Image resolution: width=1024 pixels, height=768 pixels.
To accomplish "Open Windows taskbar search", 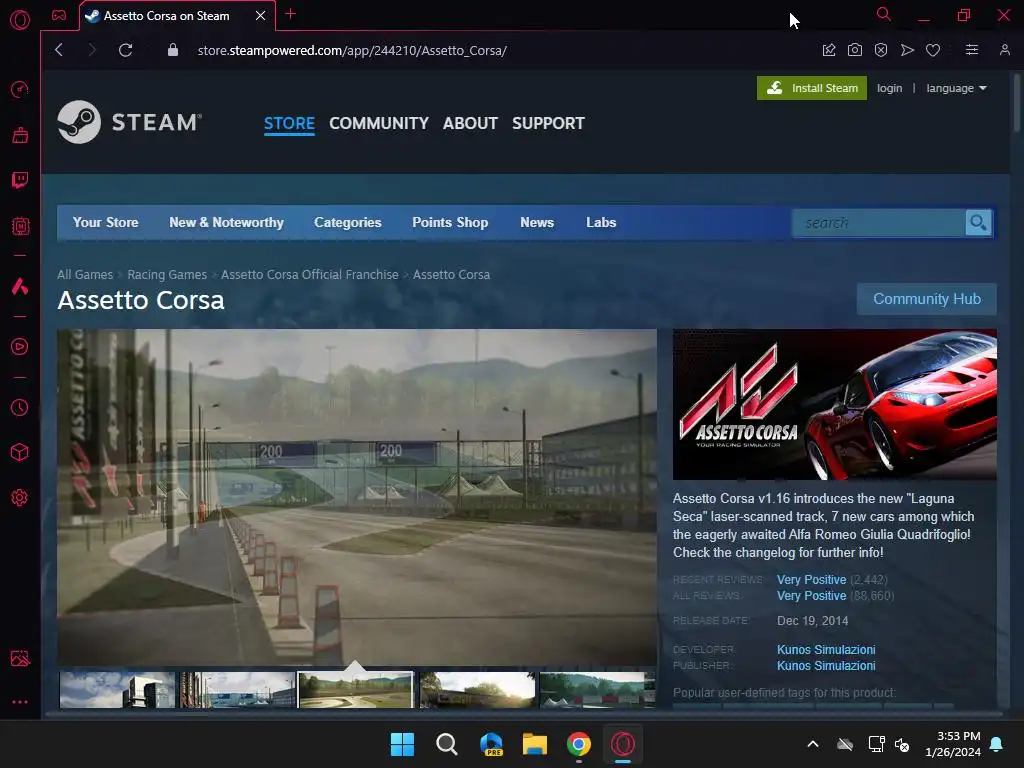I will point(447,744).
